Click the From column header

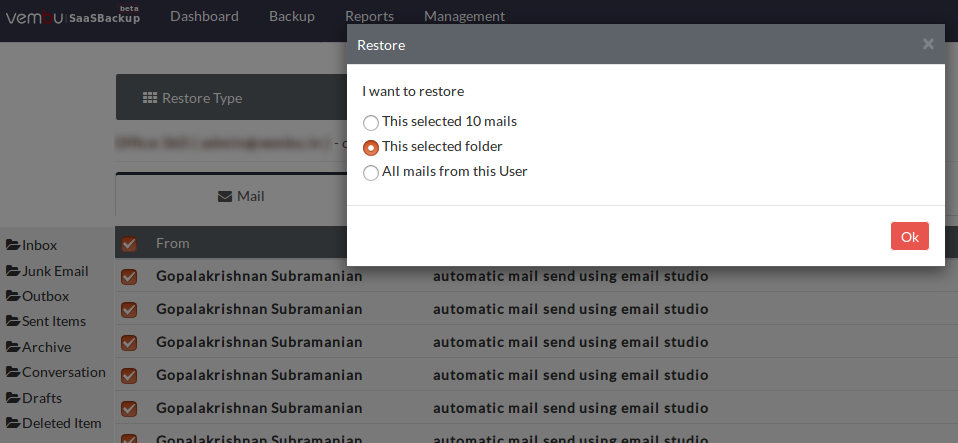[172, 243]
